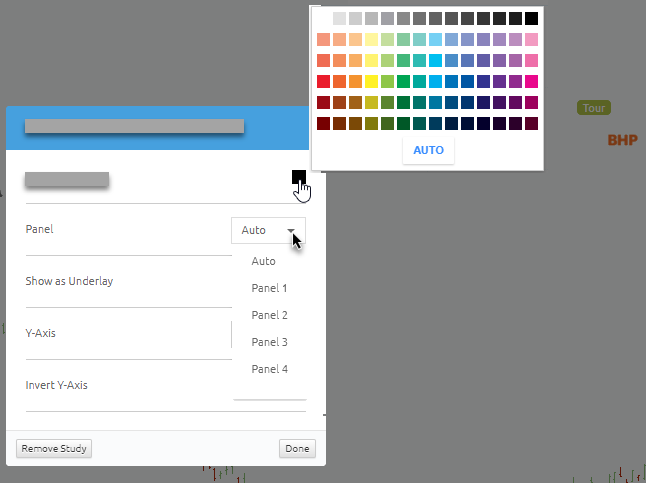Image resolution: width=646 pixels, height=483 pixels.
Task: Choose Panel 3 option
Action: tap(269, 342)
